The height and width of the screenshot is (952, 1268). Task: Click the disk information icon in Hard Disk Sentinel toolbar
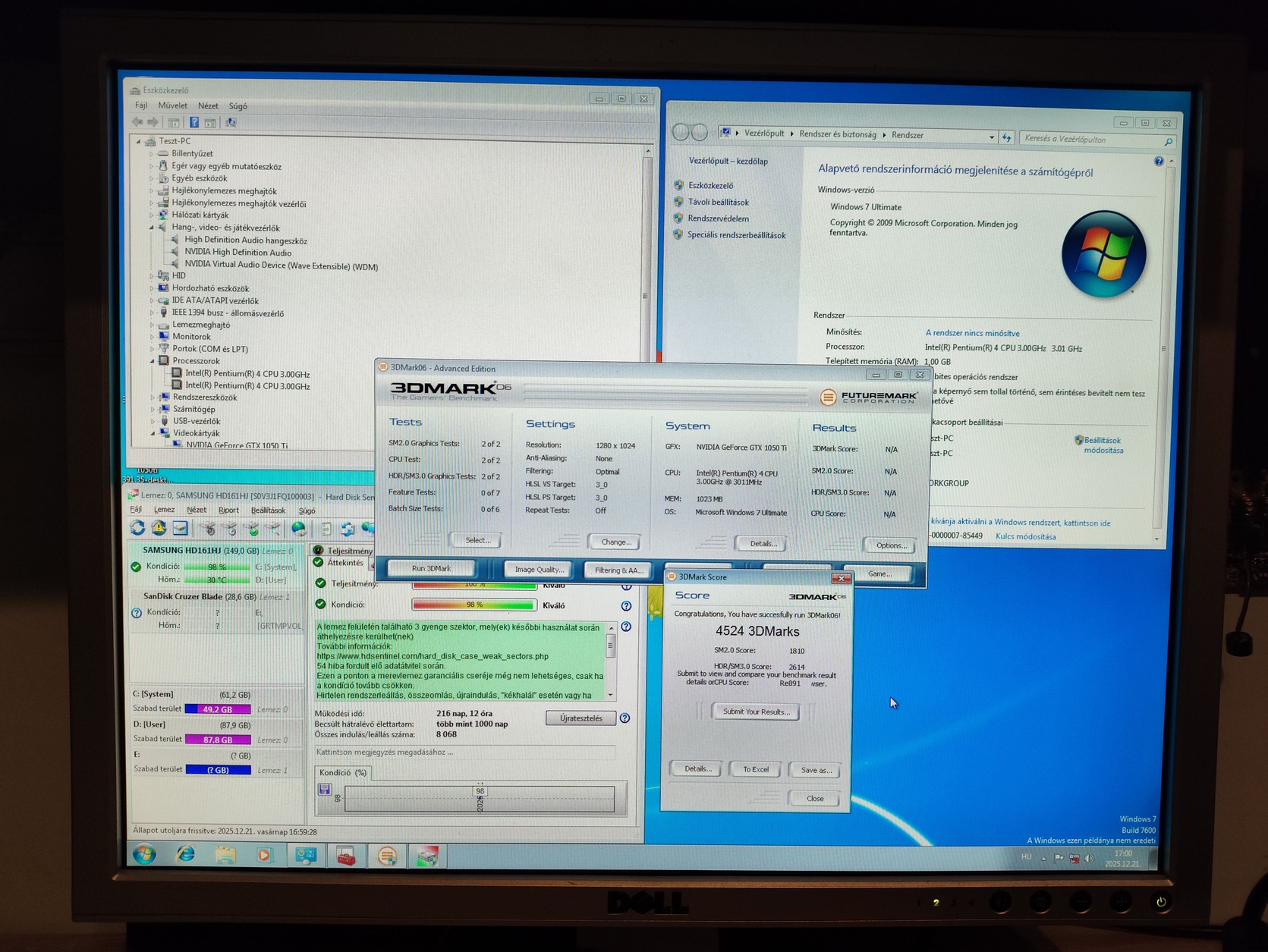point(180,528)
